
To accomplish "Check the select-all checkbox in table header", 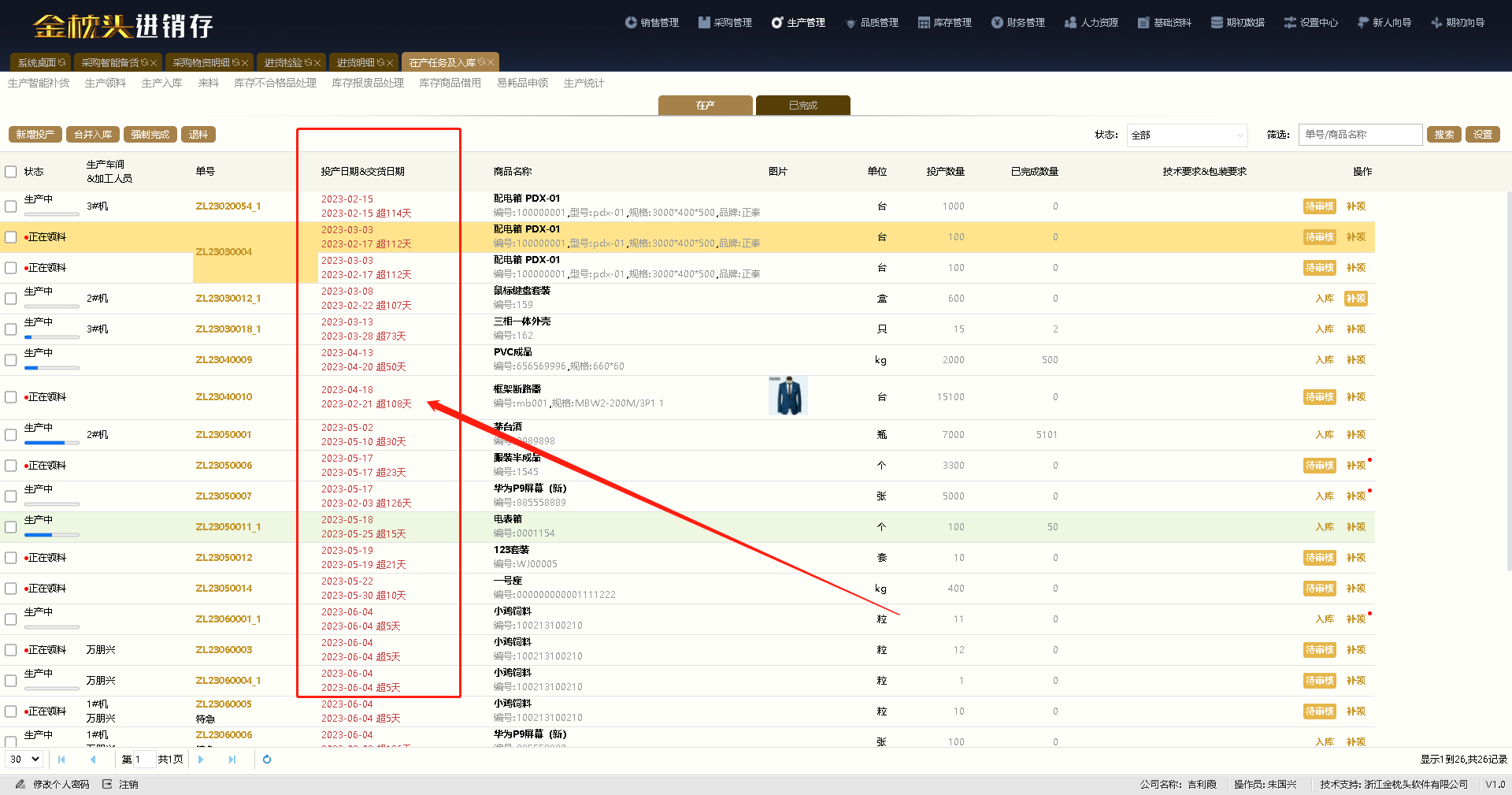I will pyautogui.click(x=11, y=172).
